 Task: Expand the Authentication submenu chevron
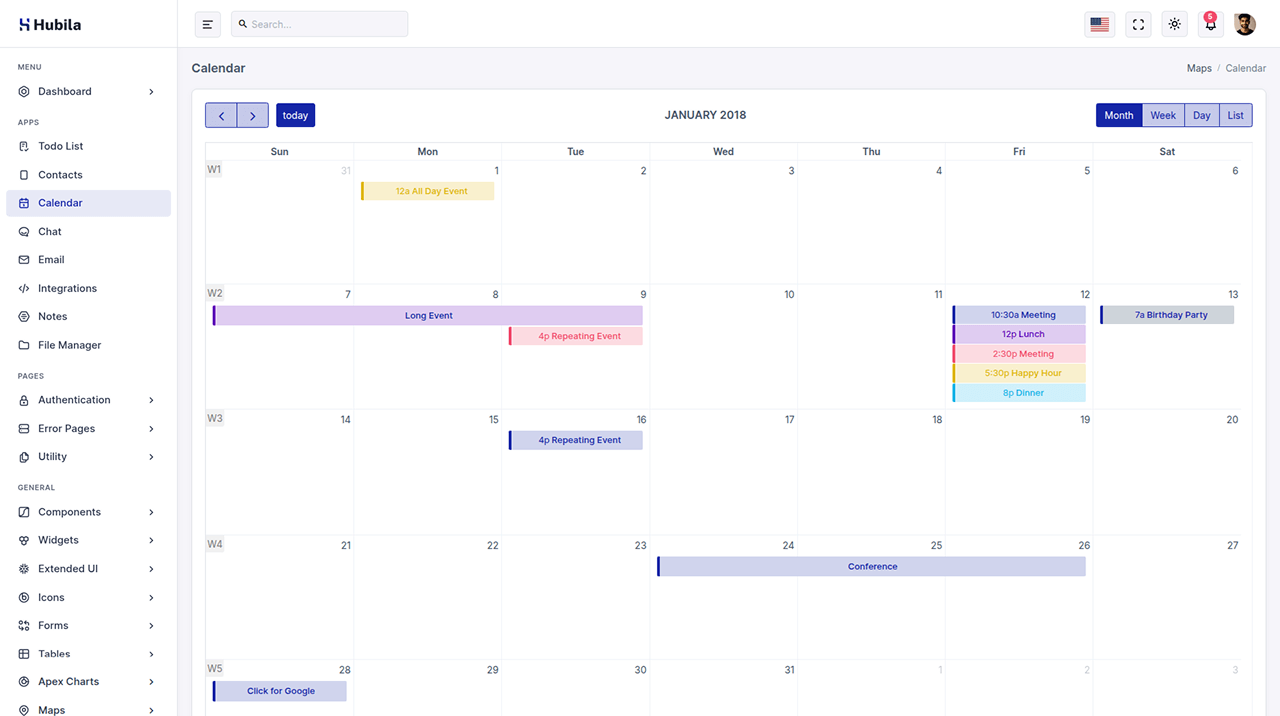coord(151,400)
